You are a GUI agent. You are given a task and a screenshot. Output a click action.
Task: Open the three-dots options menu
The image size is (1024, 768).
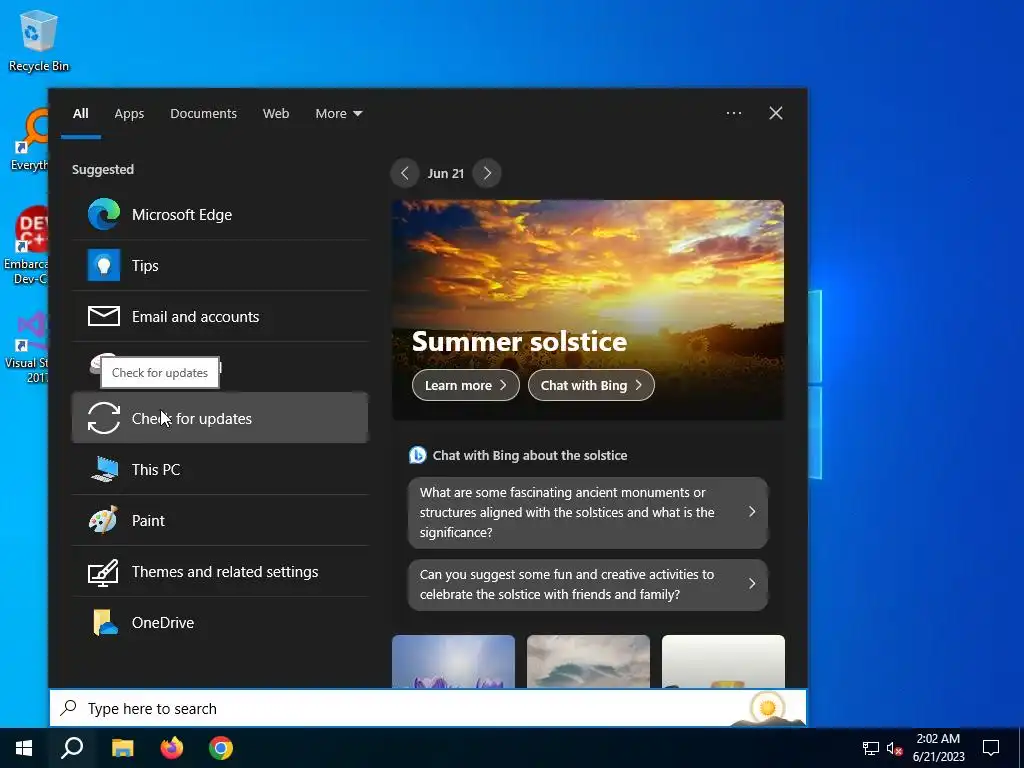click(734, 113)
